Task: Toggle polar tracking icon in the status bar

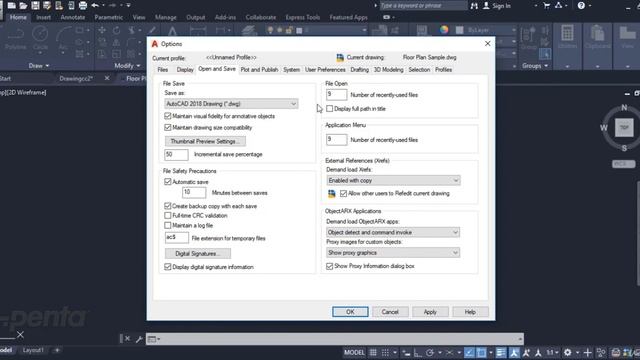Action: click(x=430, y=352)
